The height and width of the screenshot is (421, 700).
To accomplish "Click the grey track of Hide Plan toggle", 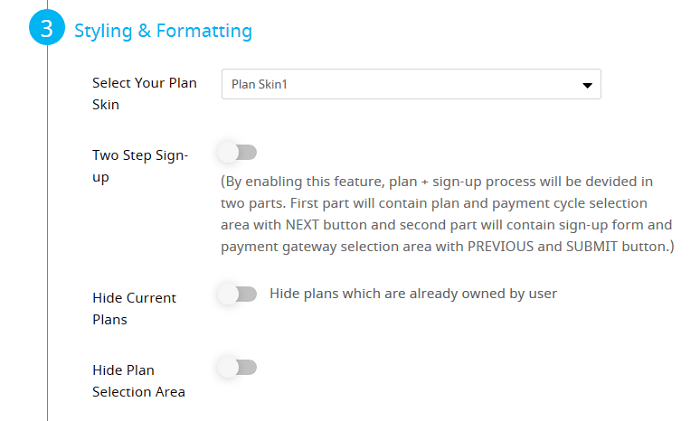I will (247, 368).
